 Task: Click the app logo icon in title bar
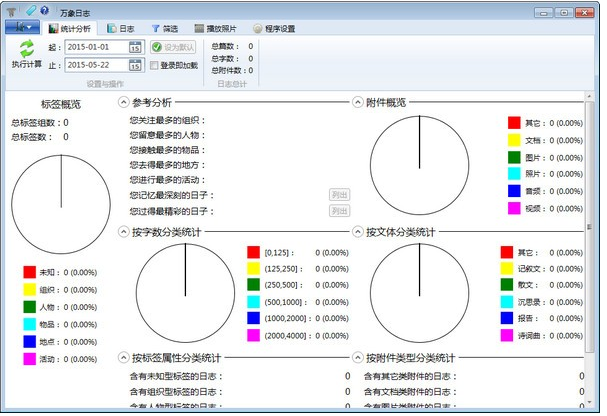pos(11,12)
